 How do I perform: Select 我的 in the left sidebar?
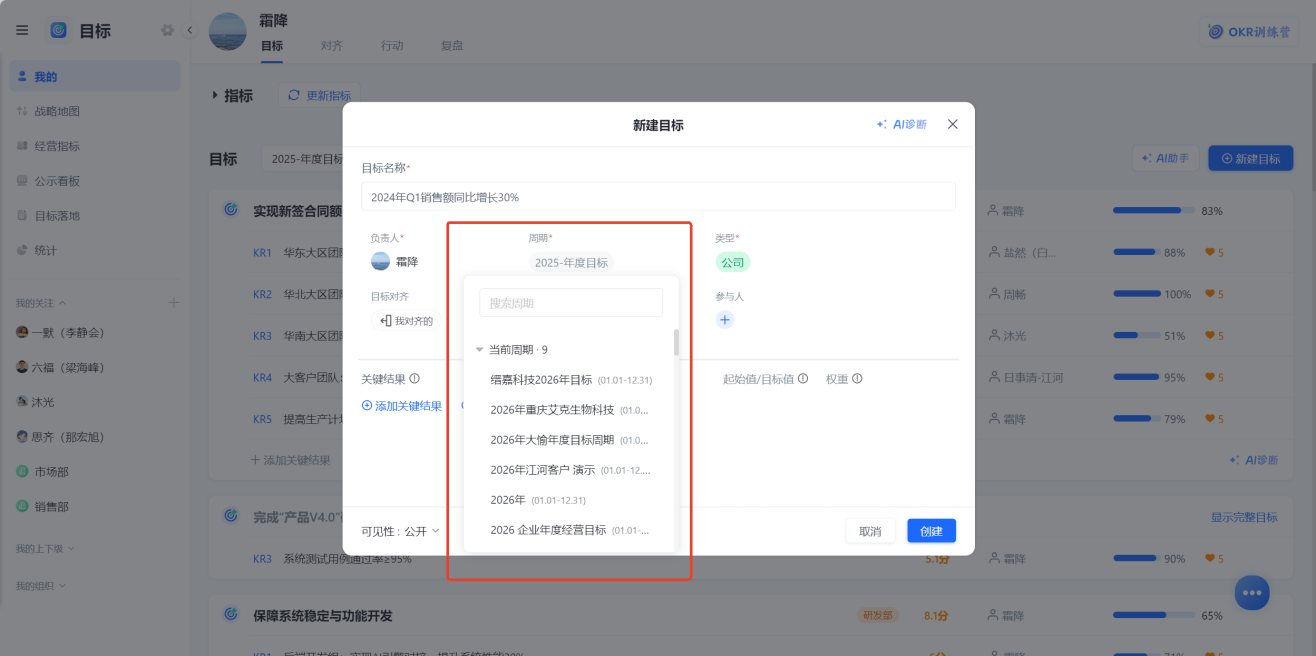click(x=95, y=76)
